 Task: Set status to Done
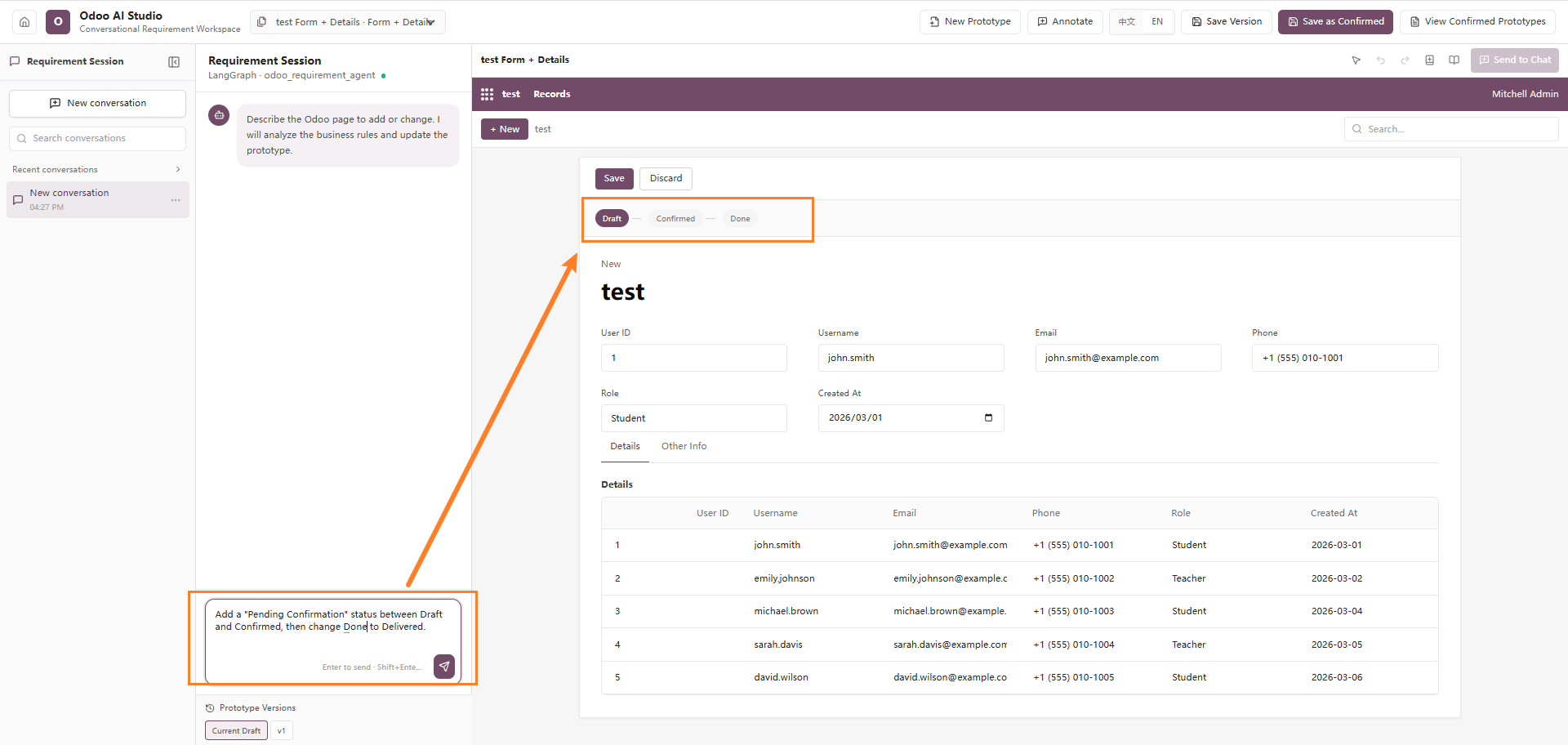(x=740, y=219)
